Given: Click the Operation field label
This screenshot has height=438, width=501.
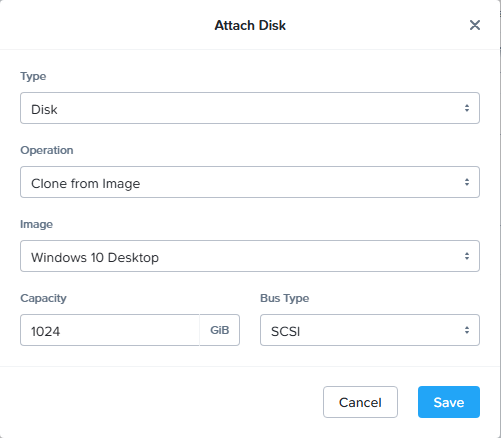Looking at the screenshot, I should [x=47, y=150].
